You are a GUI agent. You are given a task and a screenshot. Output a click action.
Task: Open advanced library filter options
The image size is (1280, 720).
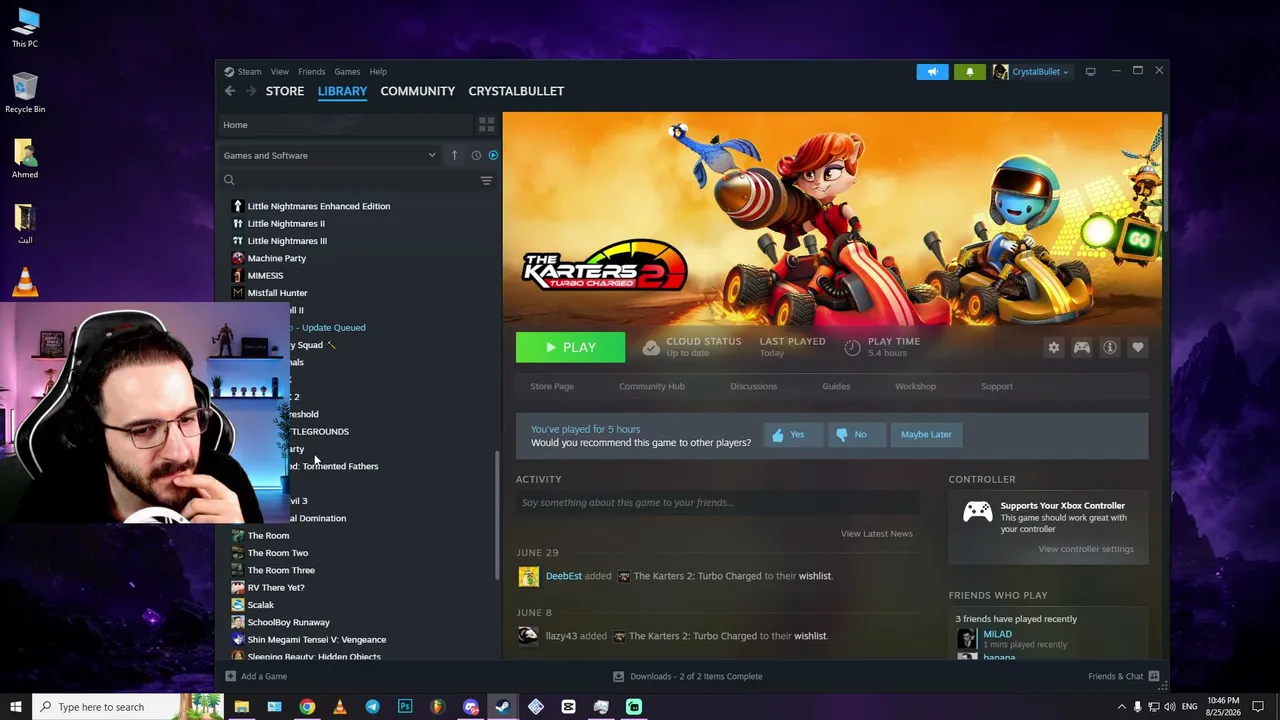[486, 181]
